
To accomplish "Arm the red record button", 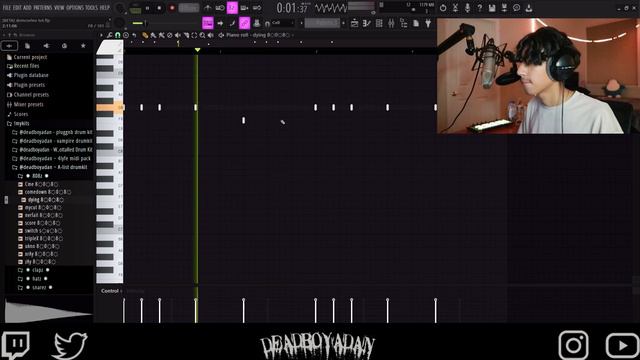I will [172, 8].
